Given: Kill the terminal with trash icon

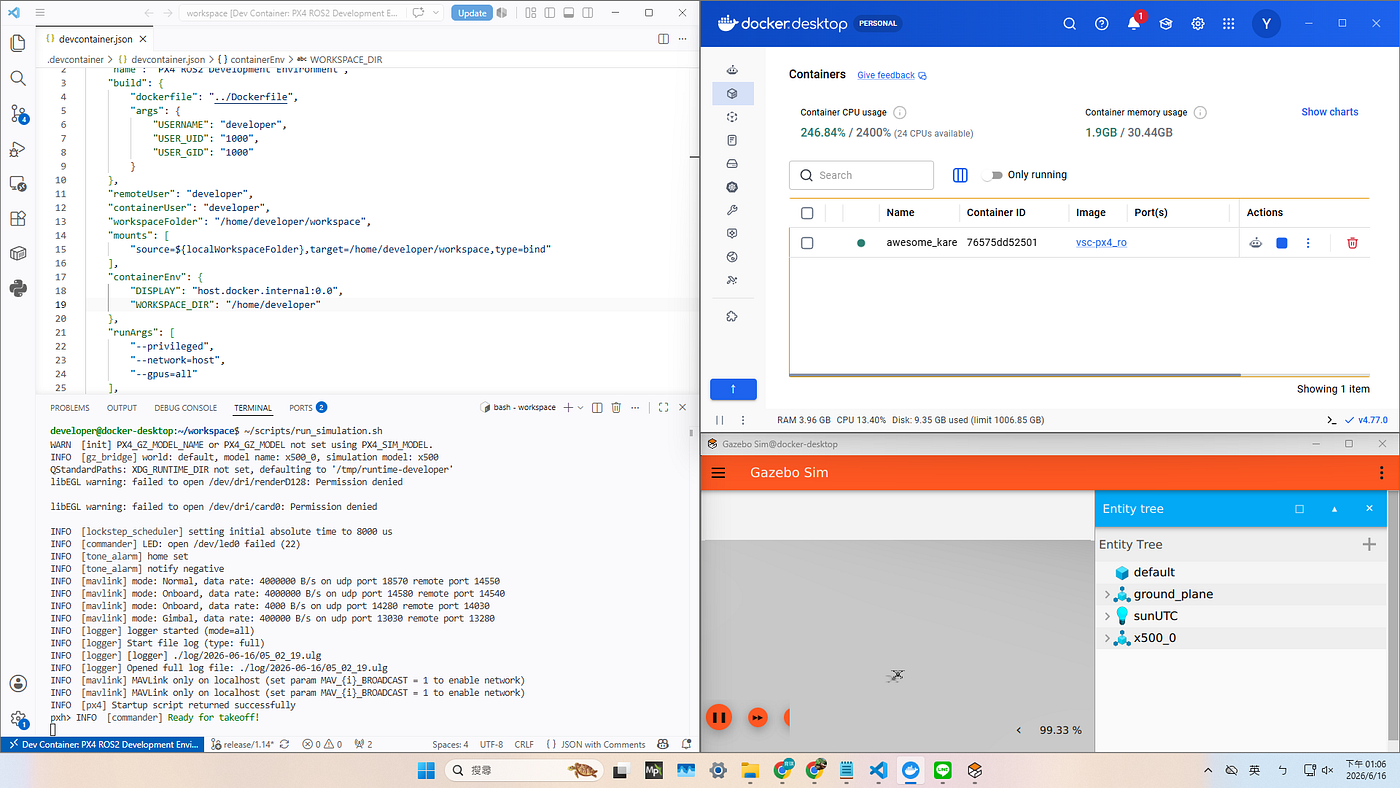Looking at the screenshot, I should point(616,408).
